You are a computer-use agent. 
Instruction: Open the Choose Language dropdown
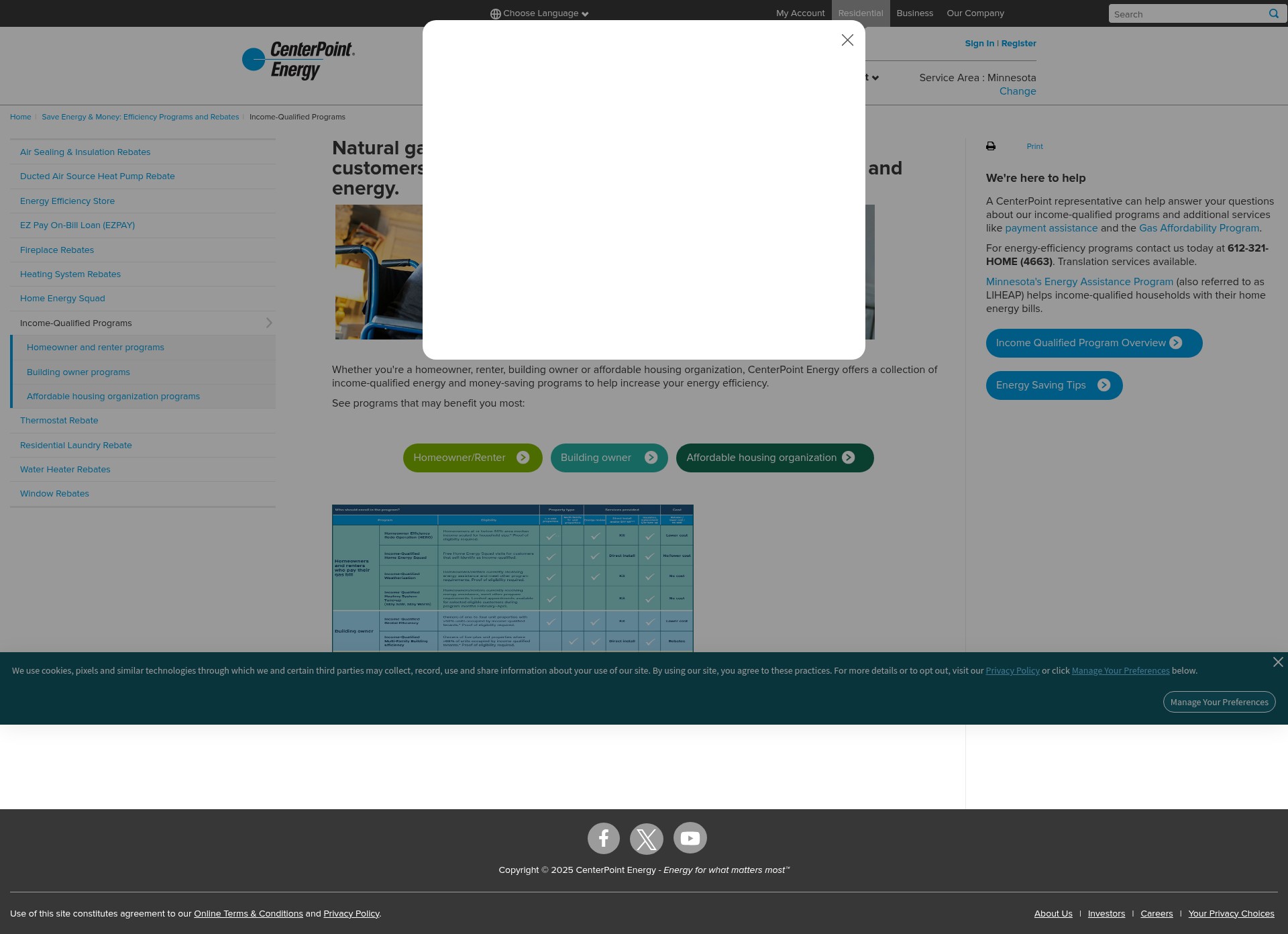pyautogui.click(x=539, y=13)
